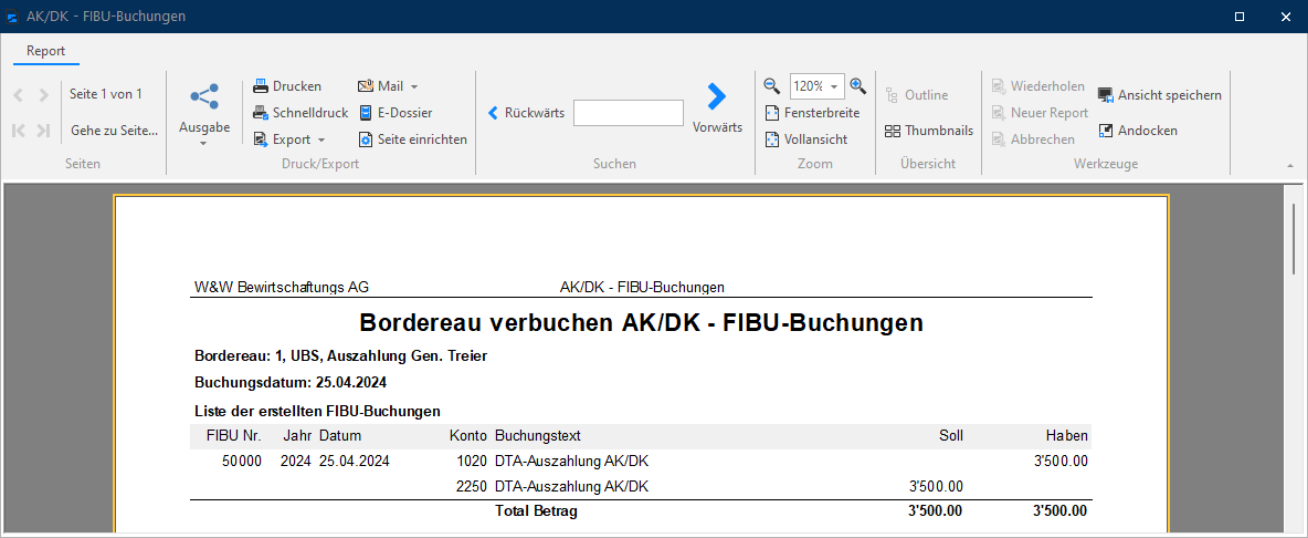Jump to first page arrow
This screenshot has height=538, width=1308.
tap(18, 130)
